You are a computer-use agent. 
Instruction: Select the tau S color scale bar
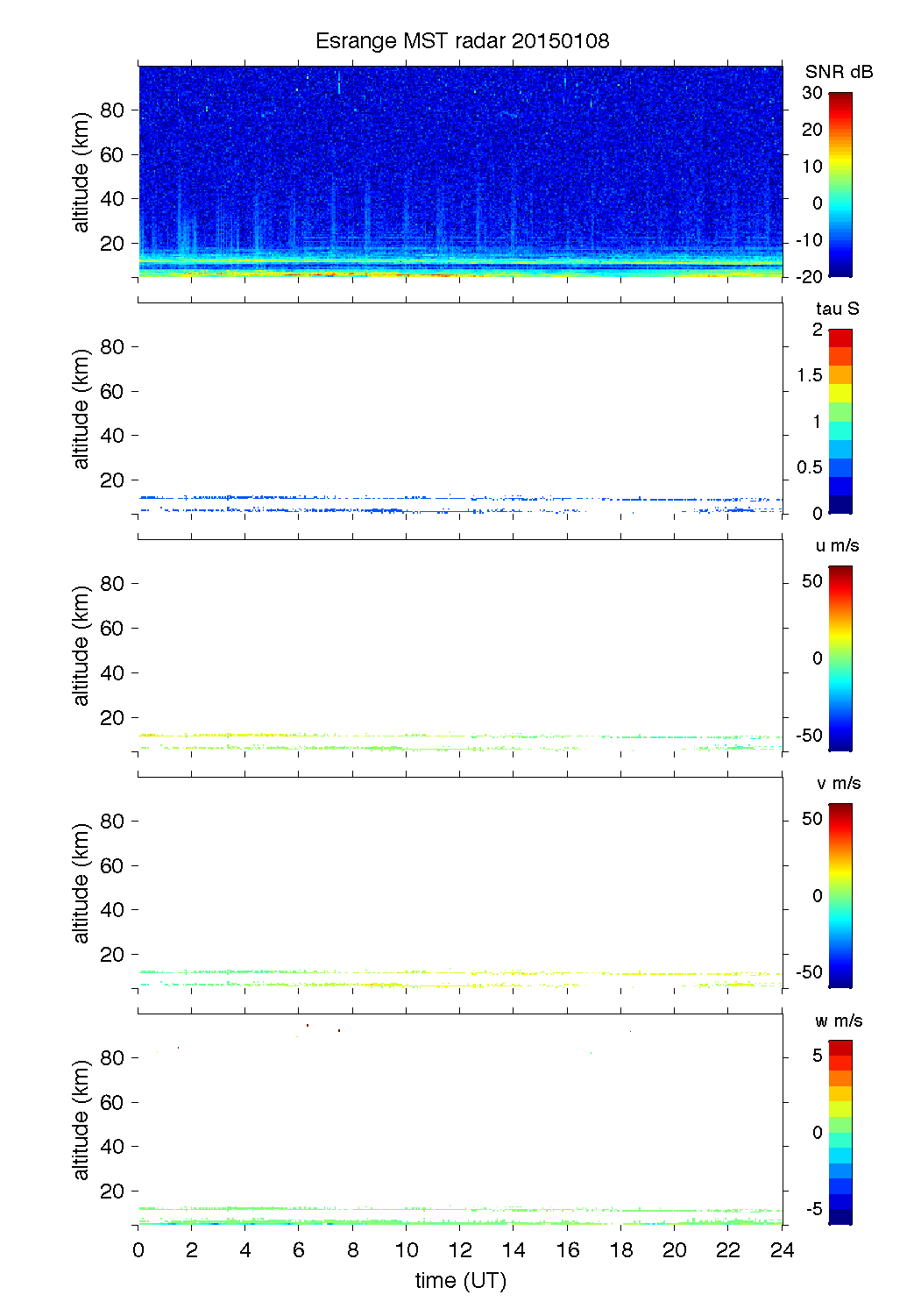tap(840, 422)
